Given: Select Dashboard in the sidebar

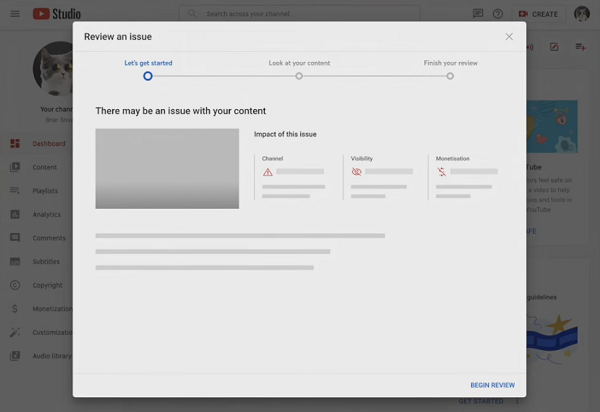Looking at the screenshot, I should 49,143.
